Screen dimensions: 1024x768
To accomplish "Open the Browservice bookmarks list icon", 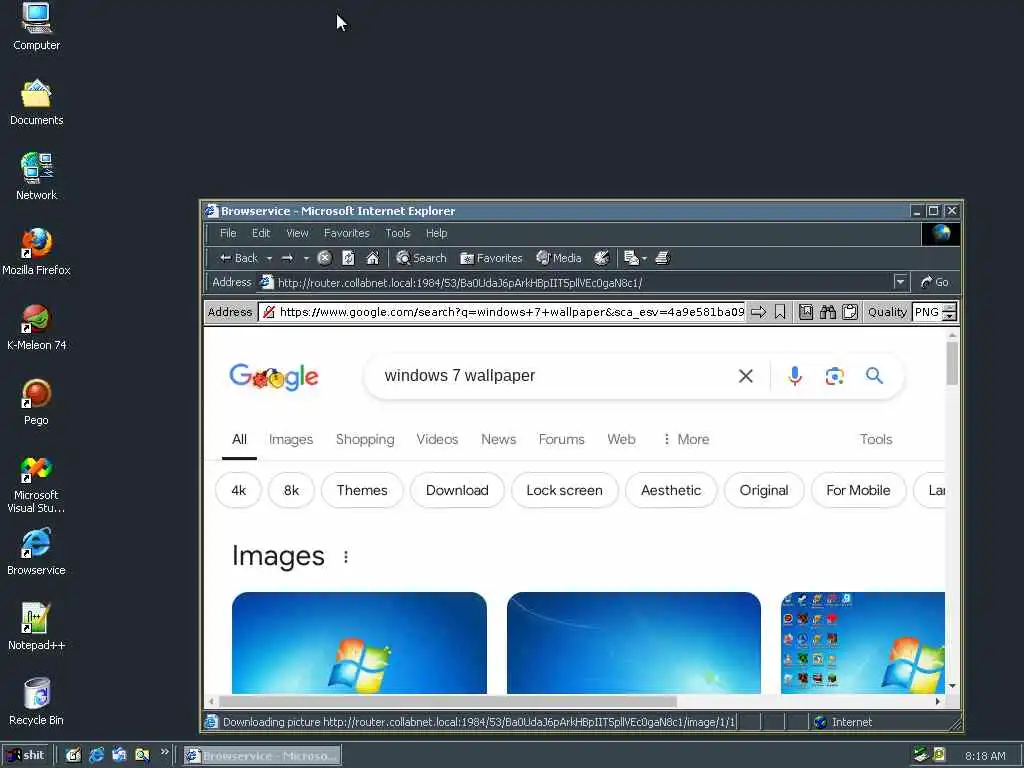I will click(x=806, y=312).
